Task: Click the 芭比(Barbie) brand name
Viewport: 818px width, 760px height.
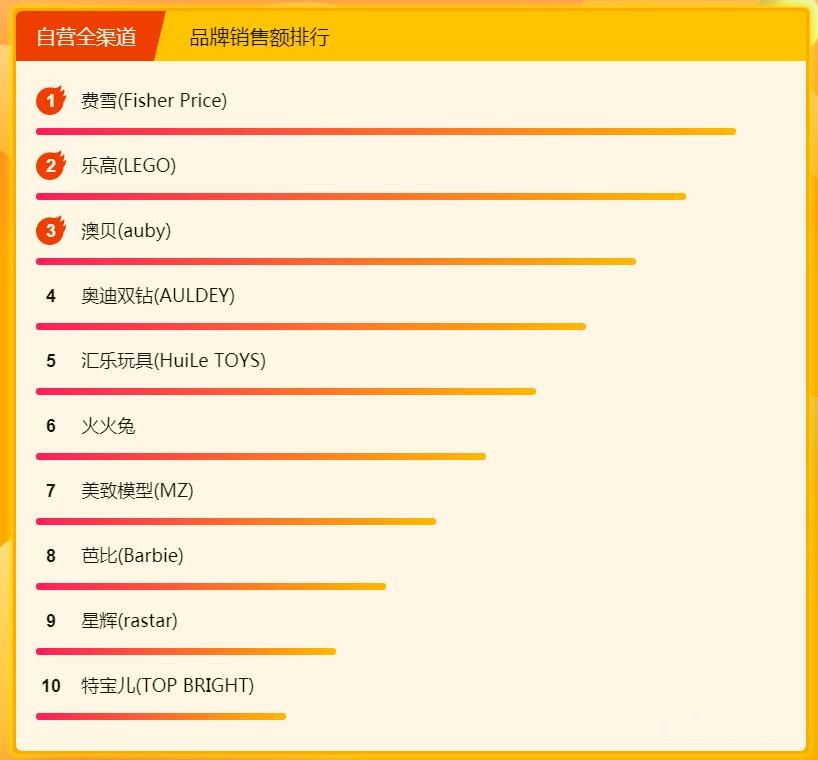Action: (132, 556)
